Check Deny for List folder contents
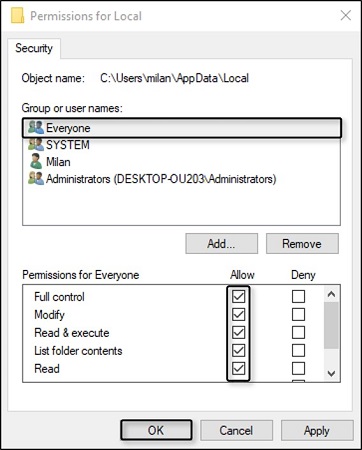This screenshot has height=450, width=362. 298,350
